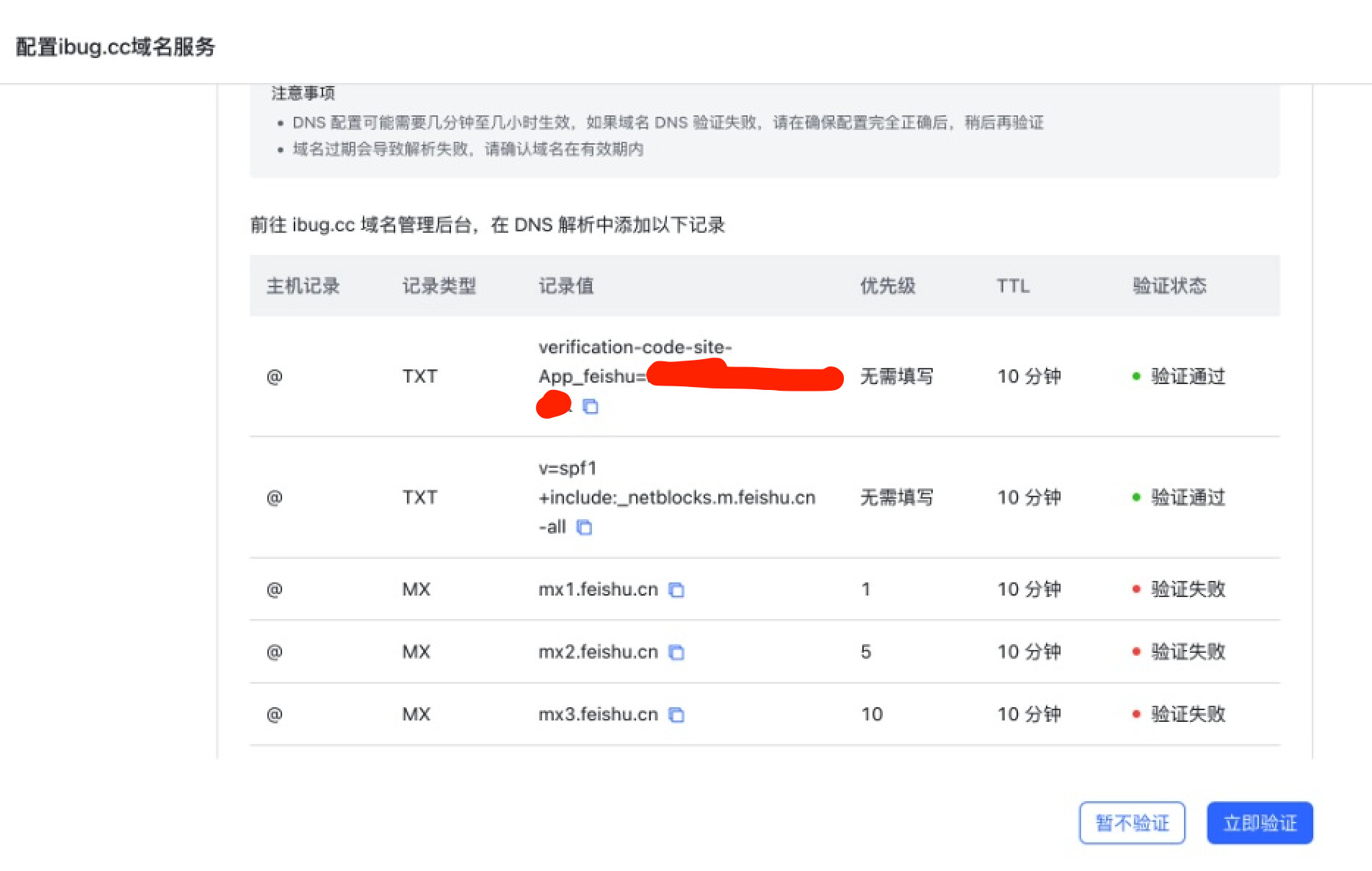Image resolution: width=1372 pixels, height=871 pixels.
Task: Click the +include:_netblocks.m.feishu.cn text
Action: click(676, 498)
